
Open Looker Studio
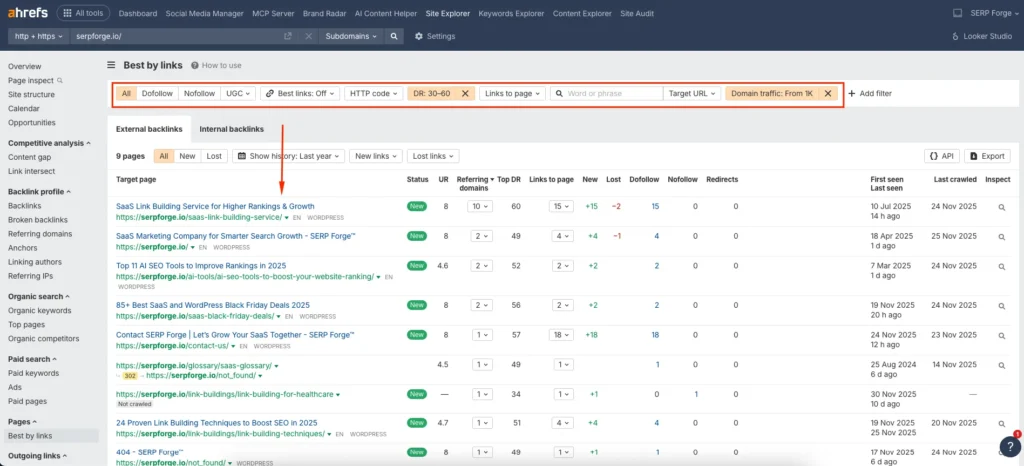coord(982,37)
